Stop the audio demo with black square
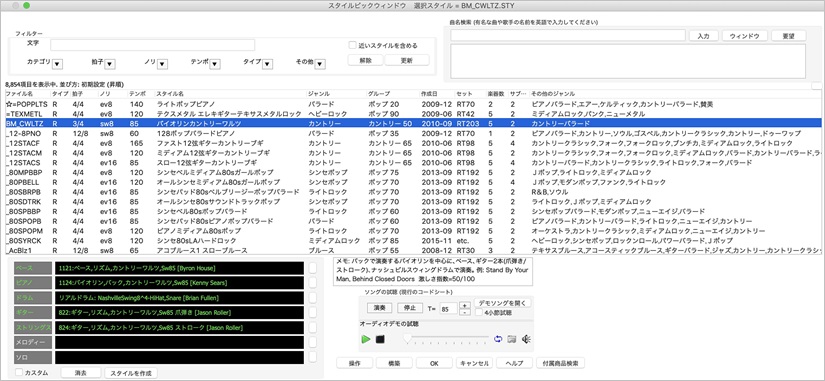825x381 pixels. click(x=380, y=339)
